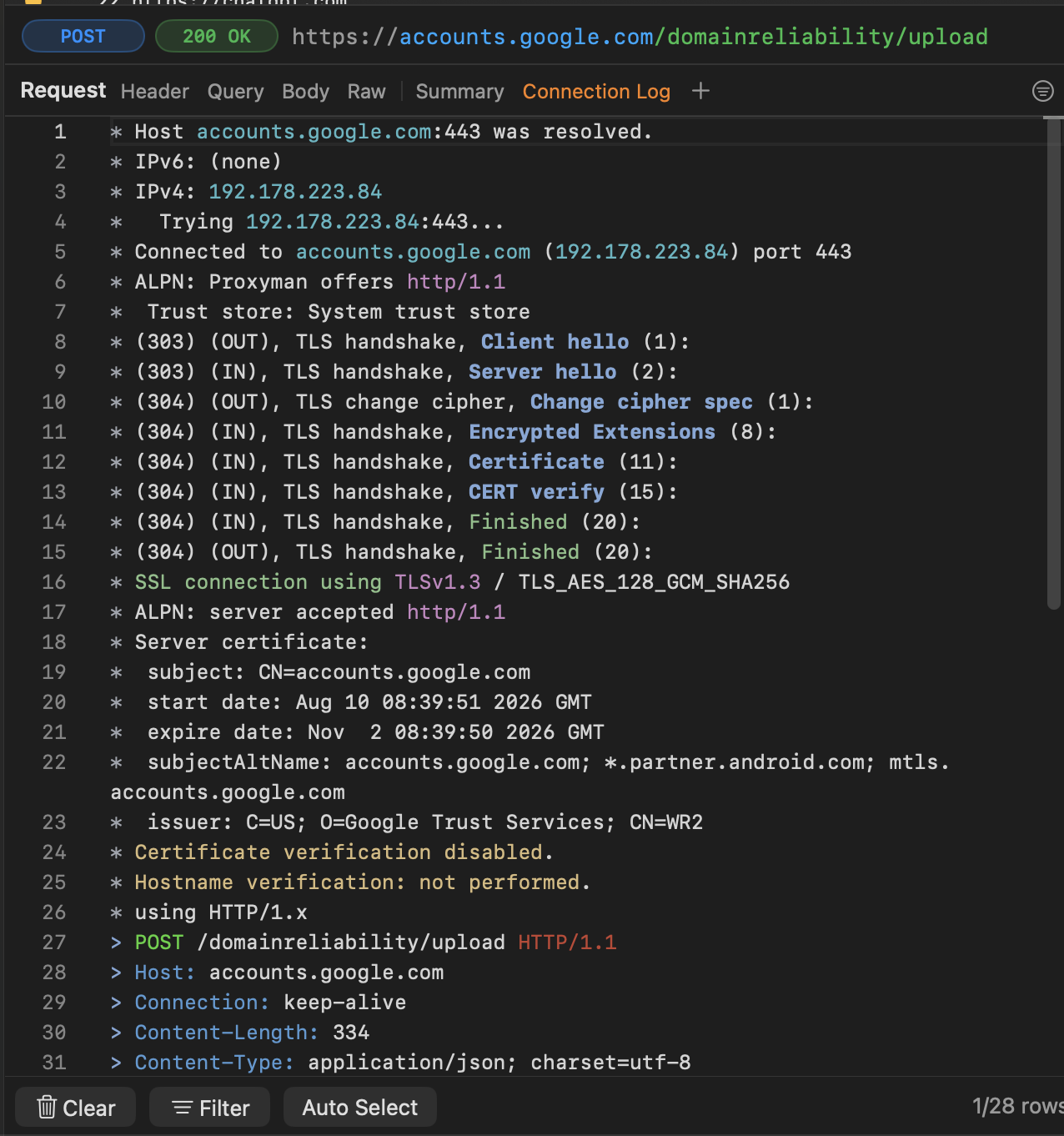Click the plus icon to add tab
Screen dimensions: 1064x1136
[700, 91]
